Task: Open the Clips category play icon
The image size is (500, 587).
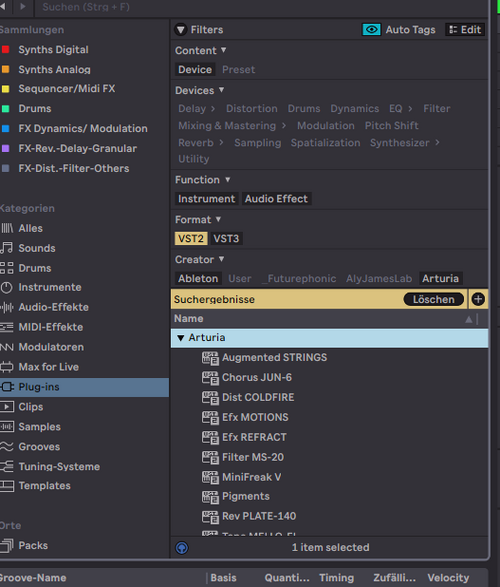Action: click(x=7, y=407)
